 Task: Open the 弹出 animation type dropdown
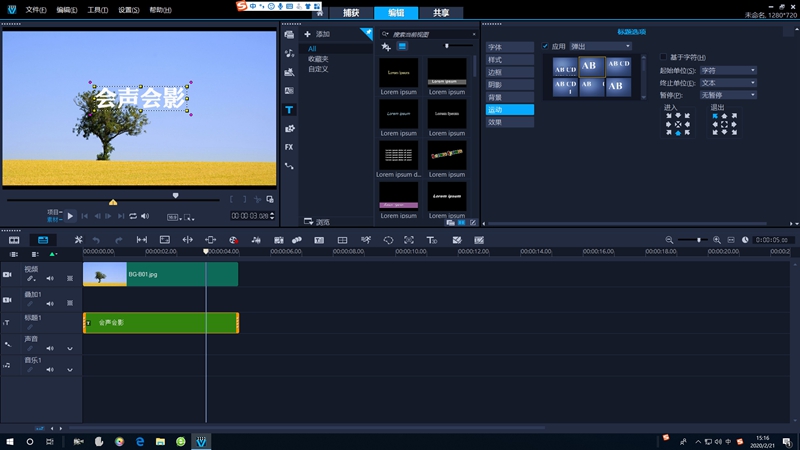pos(601,46)
